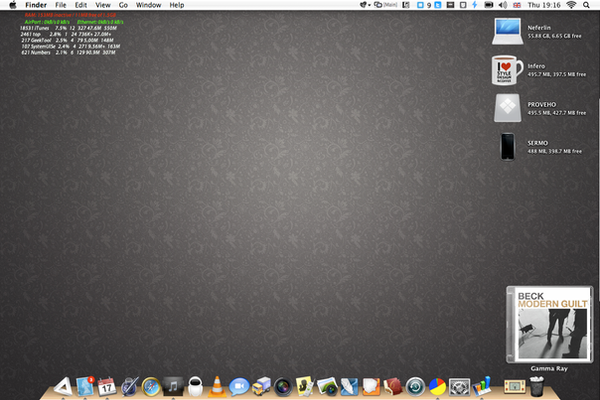Open Safari compass icon in dock
Viewport: 600px width, 400px height.
[x=151, y=385]
